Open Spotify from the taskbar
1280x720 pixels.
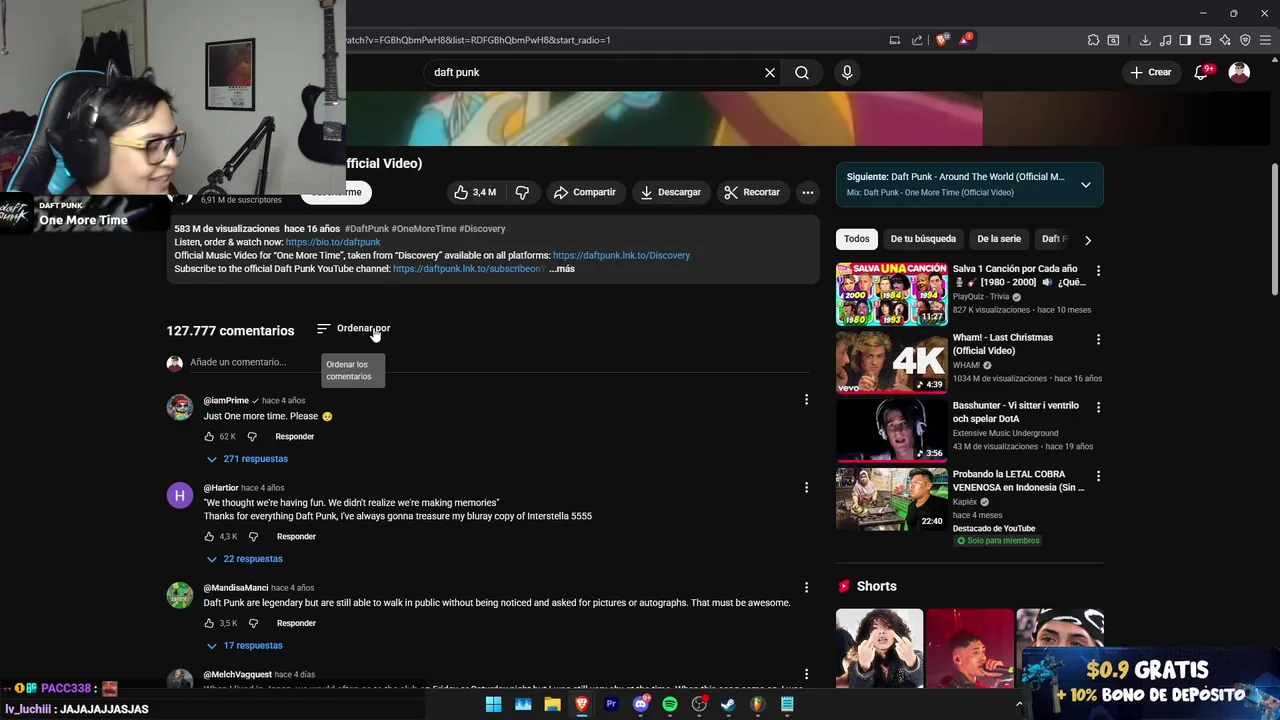pos(670,704)
